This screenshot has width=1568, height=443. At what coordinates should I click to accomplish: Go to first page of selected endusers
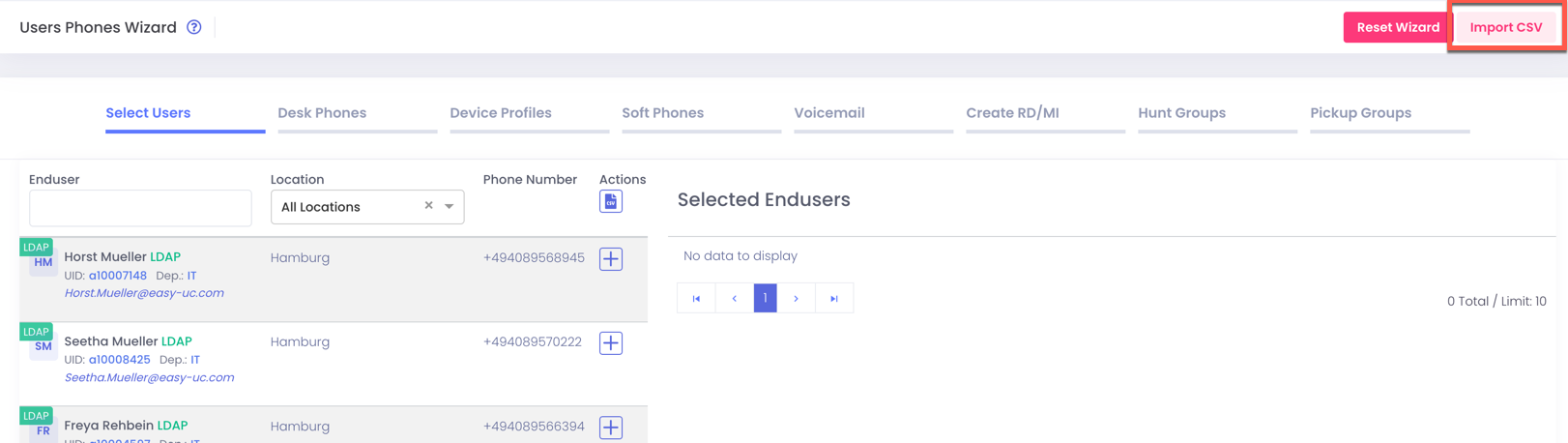(x=696, y=298)
